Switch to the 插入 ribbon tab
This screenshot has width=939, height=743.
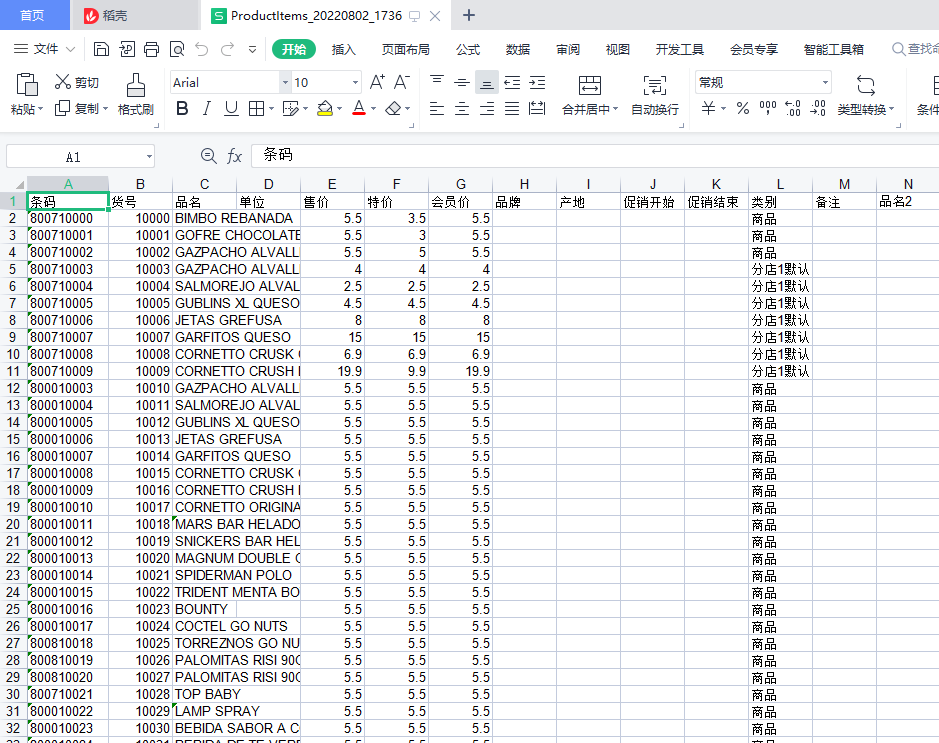pos(344,49)
